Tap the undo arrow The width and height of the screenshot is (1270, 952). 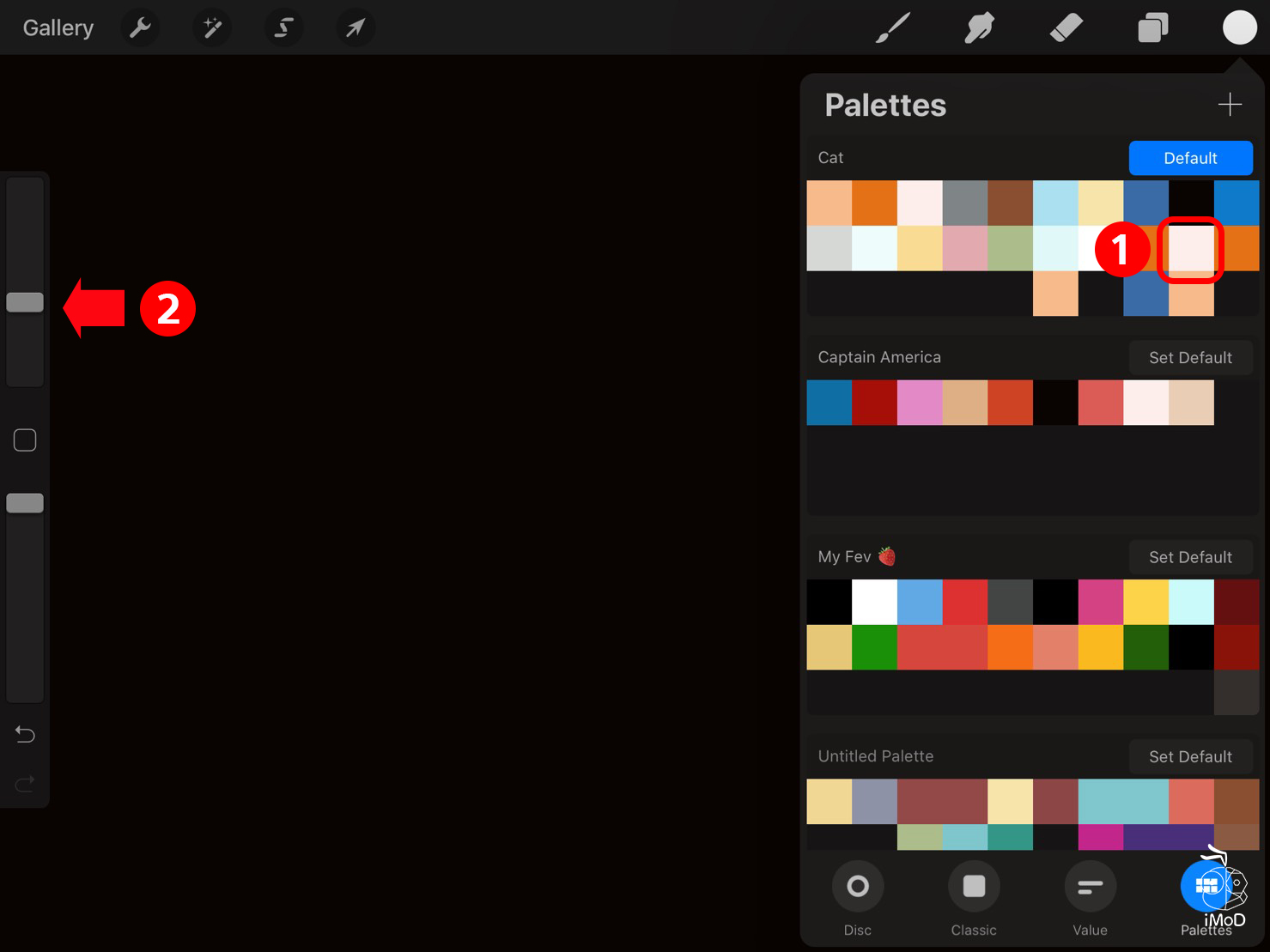pos(24,734)
